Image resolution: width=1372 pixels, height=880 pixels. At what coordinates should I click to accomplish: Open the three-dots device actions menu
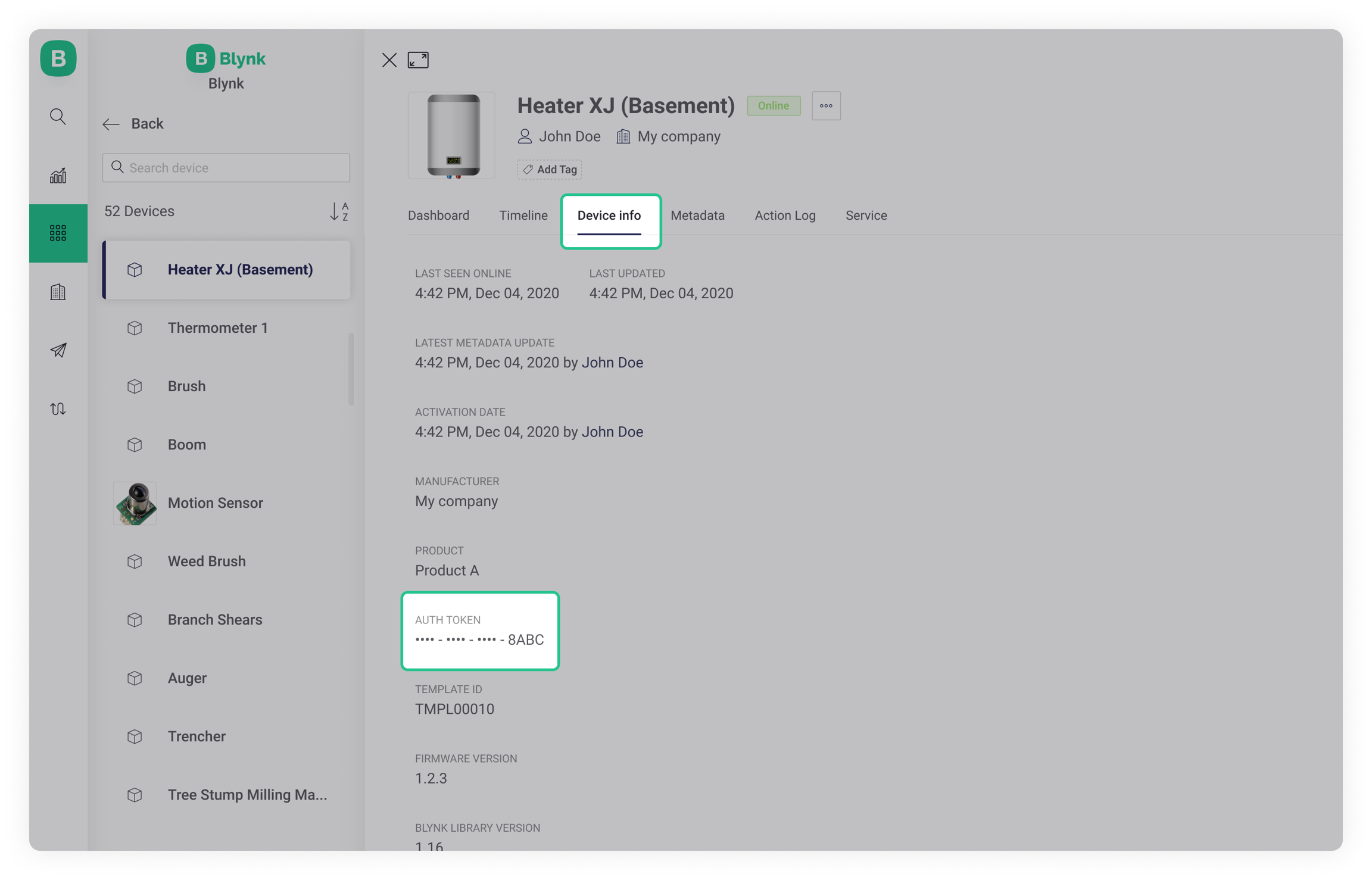(825, 106)
